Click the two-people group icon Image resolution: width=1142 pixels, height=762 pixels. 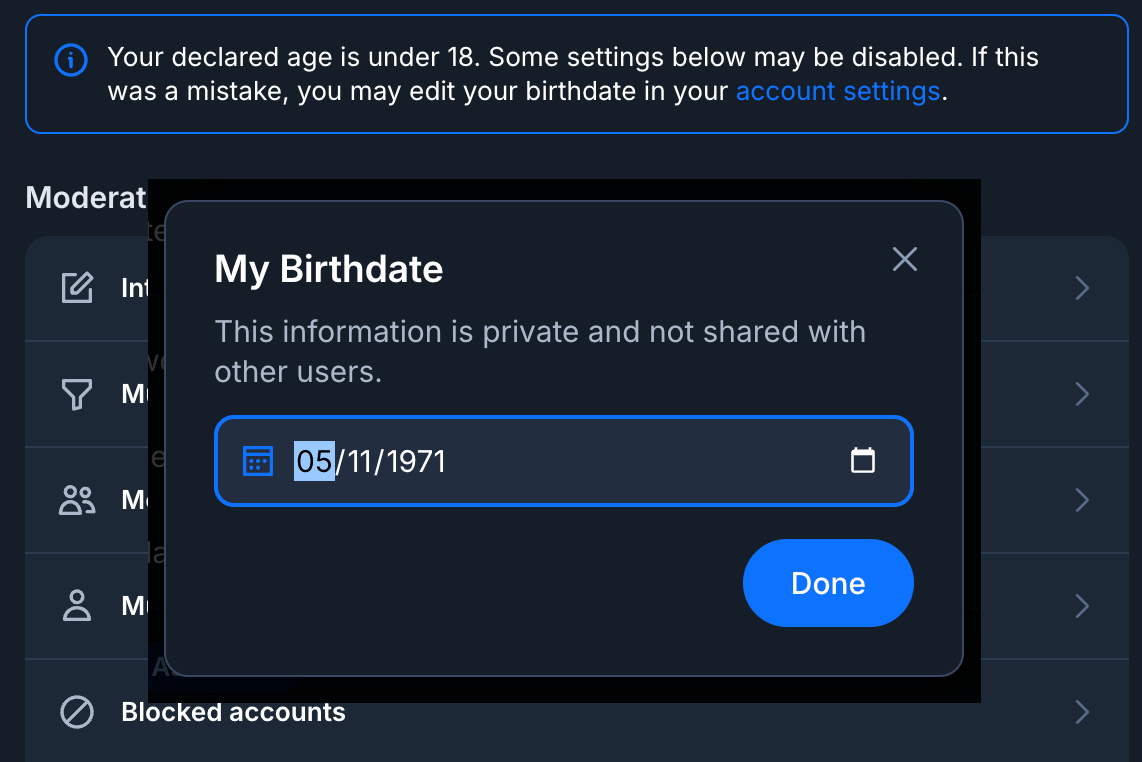pyautogui.click(x=77, y=500)
